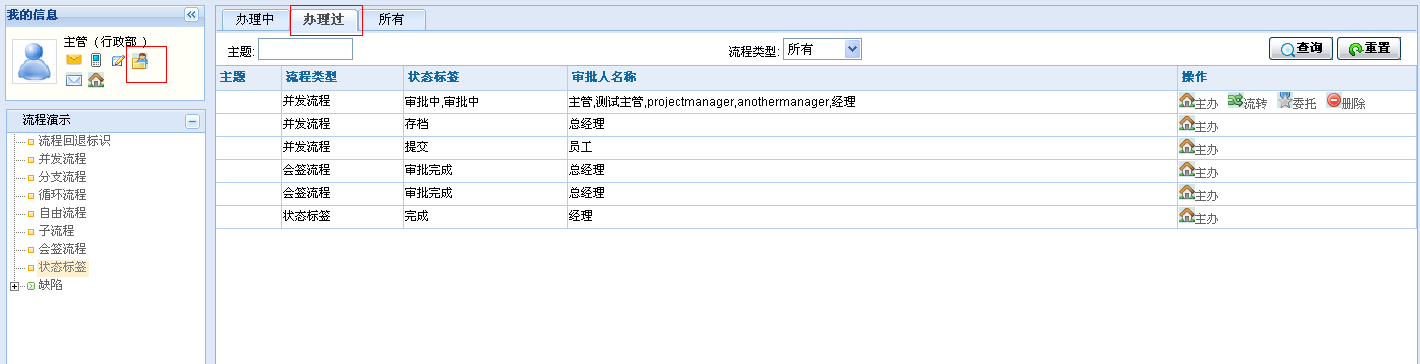Click the 流程类型 column header
This screenshot has width=1420, height=364.
342,77
